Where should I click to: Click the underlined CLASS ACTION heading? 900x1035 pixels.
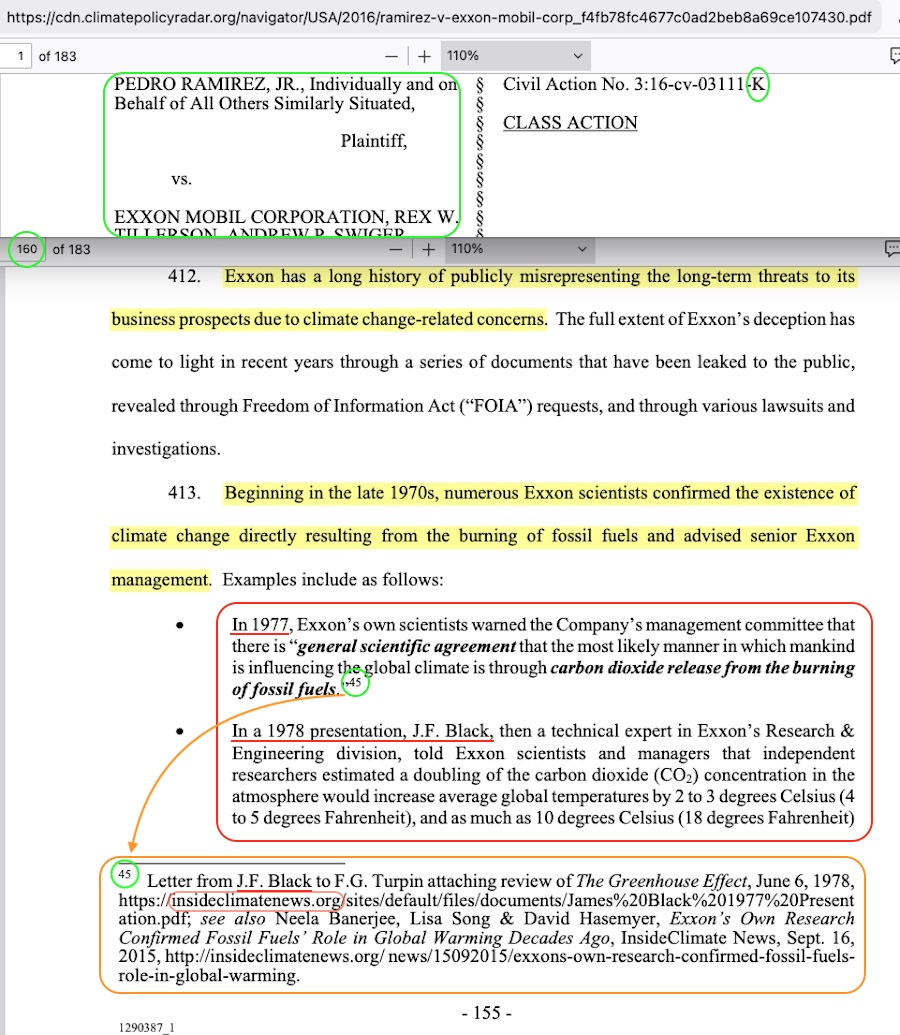[x=570, y=123]
